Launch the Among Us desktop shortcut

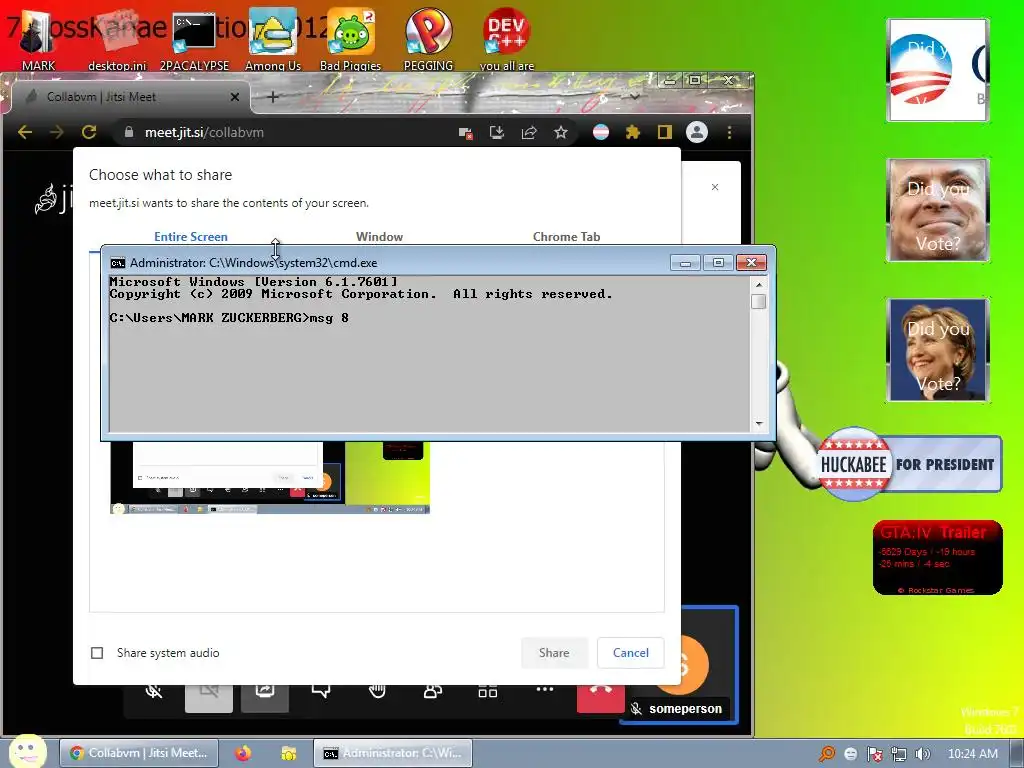273,39
